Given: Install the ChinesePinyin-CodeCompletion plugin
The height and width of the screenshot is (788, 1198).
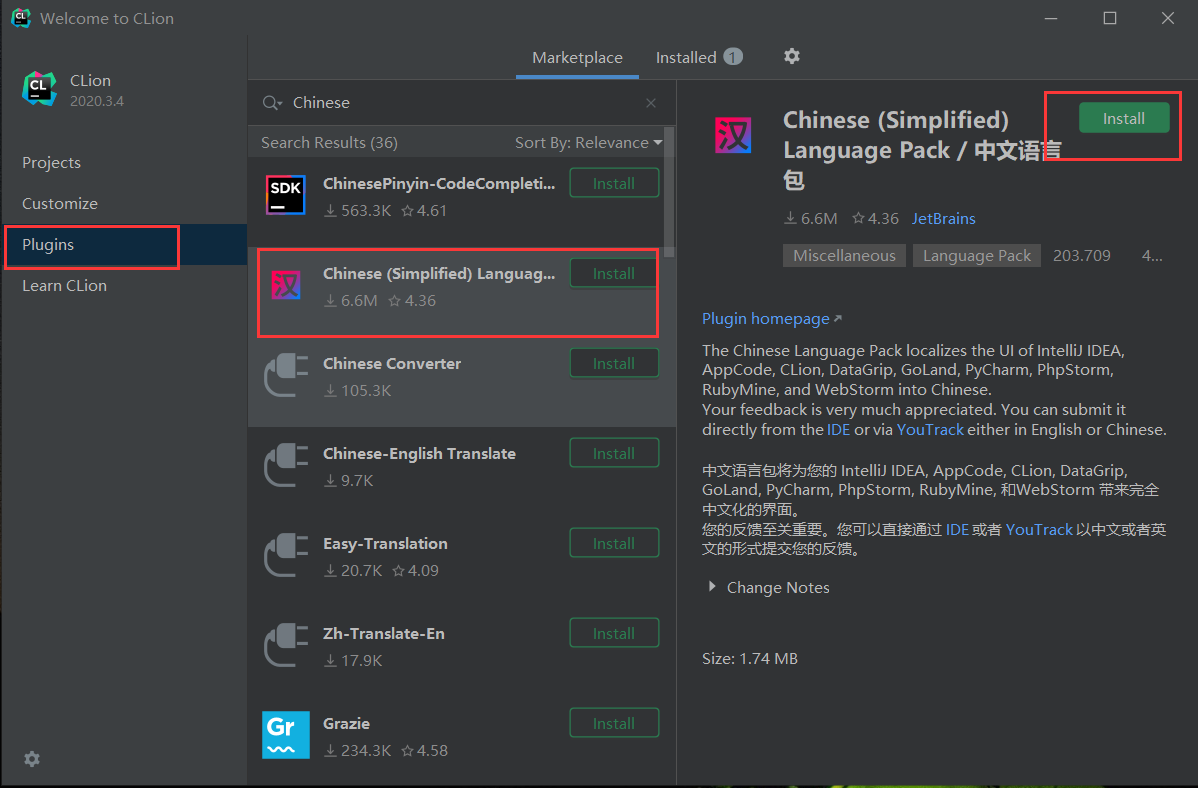Looking at the screenshot, I should [614, 183].
